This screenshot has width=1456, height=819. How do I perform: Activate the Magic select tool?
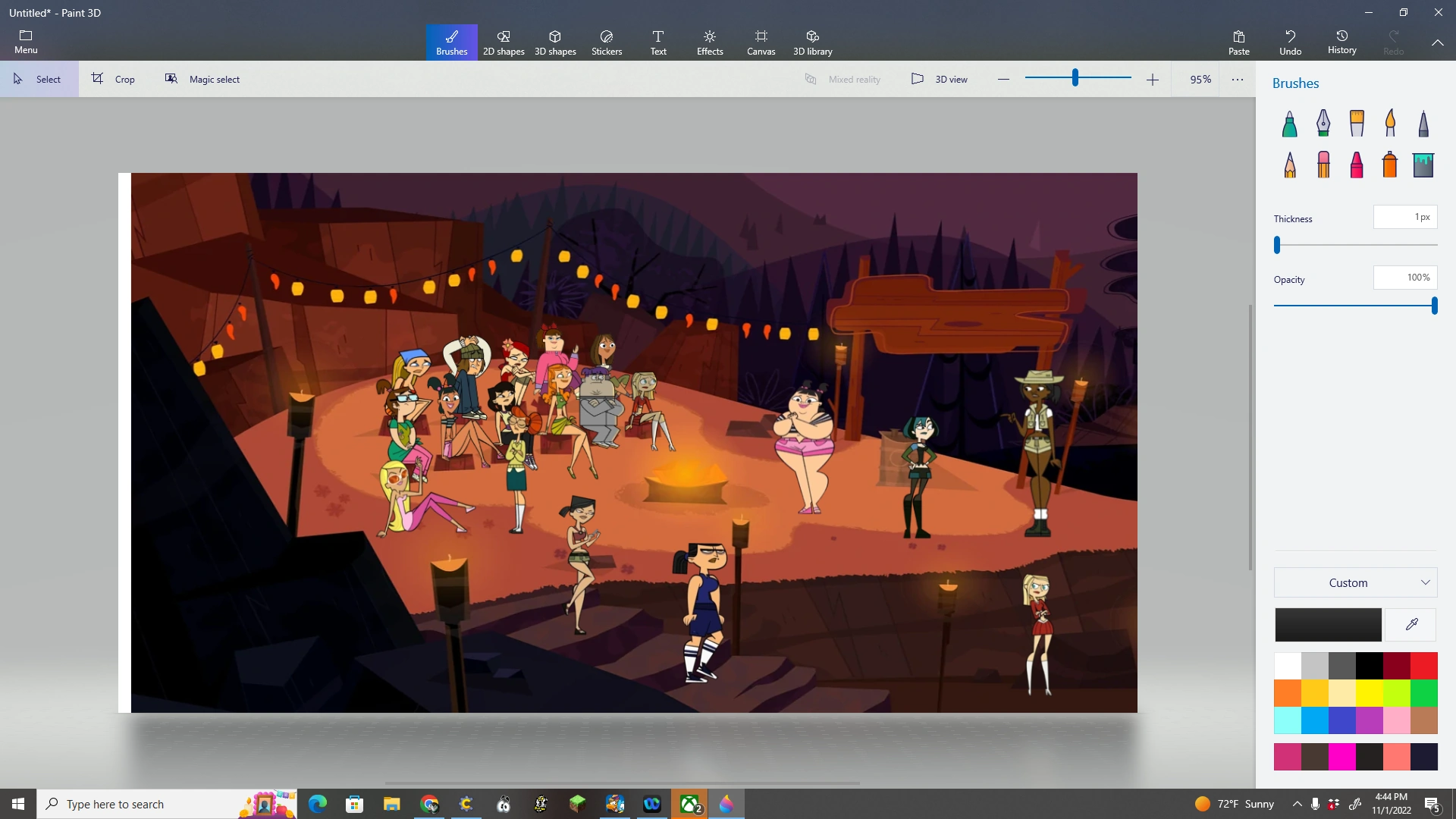point(202,79)
